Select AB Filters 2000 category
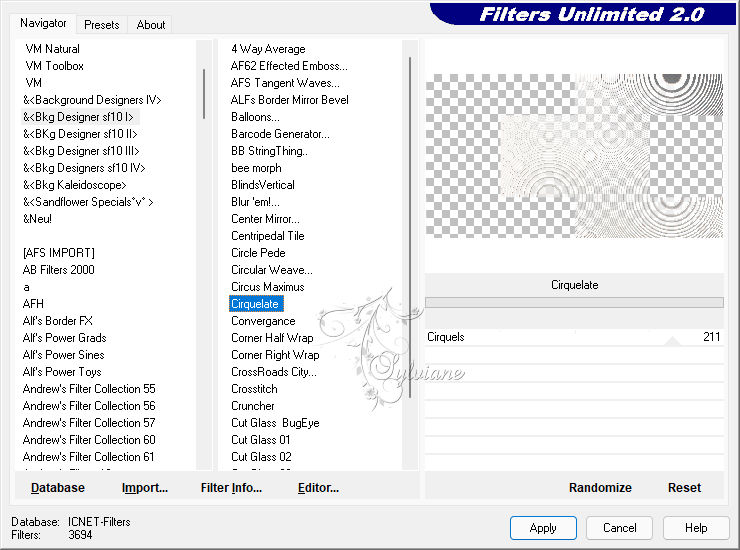The image size is (740, 550). coord(59,270)
